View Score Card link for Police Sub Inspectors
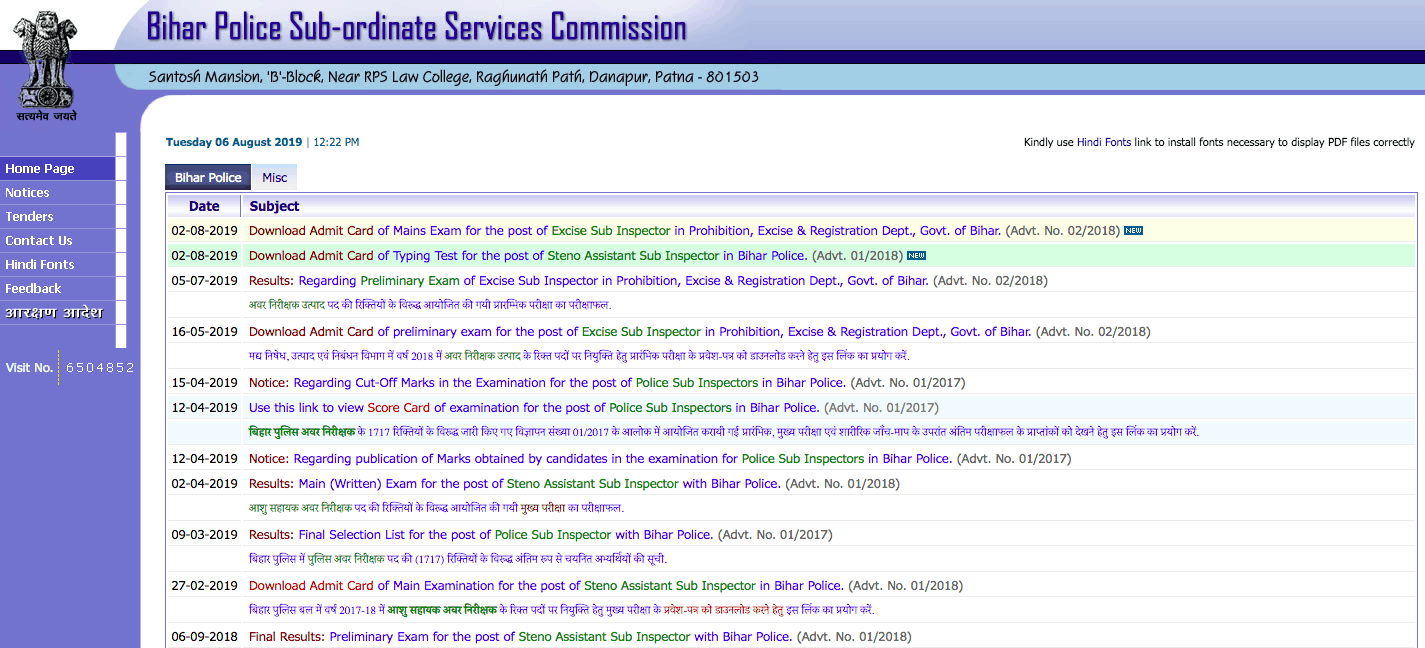The width and height of the screenshot is (1425, 648). click(534, 408)
